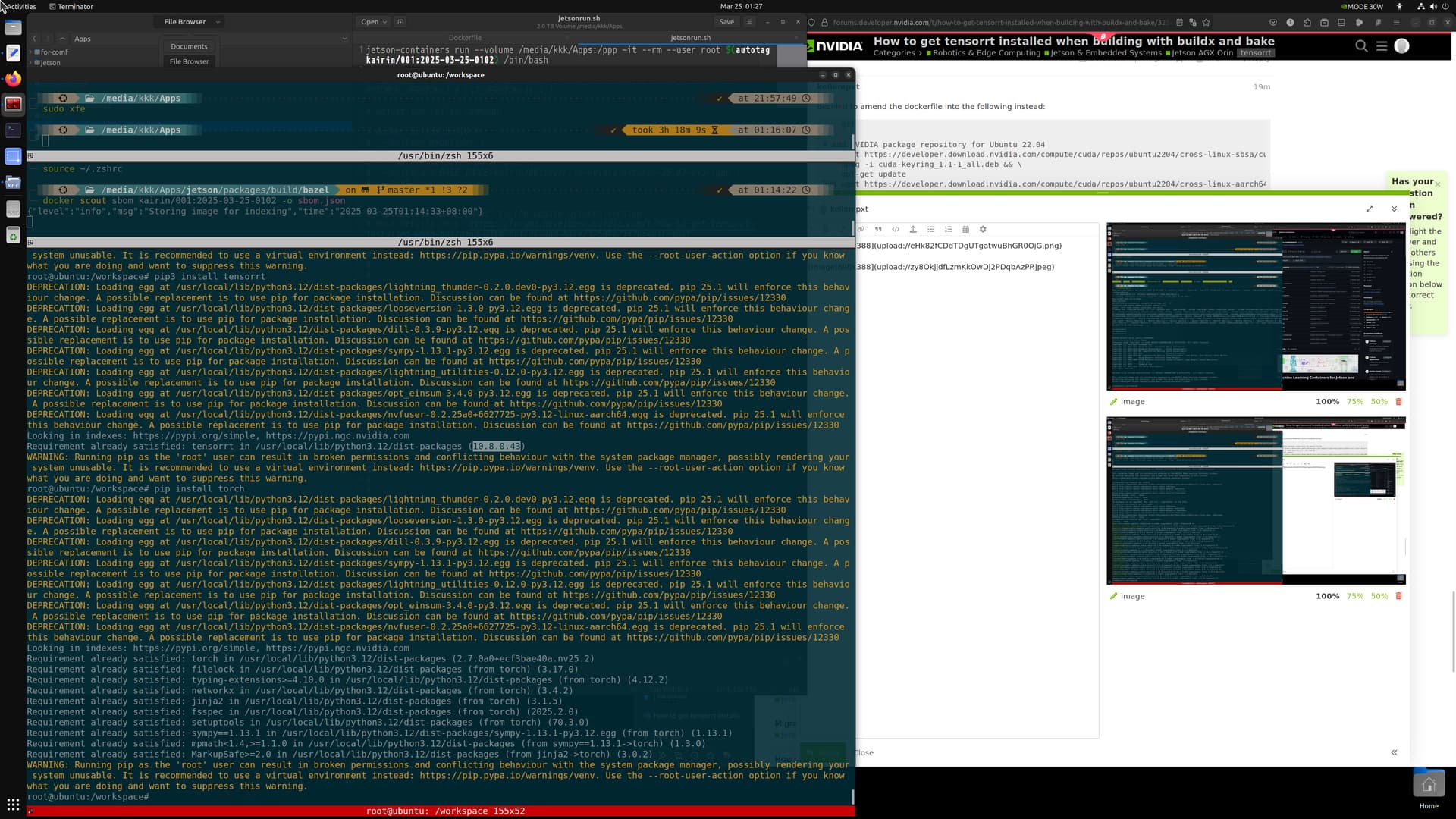Dismiss the 'Has your question' notice
The height and width of the screenshot is (819, 1456).
1437,184
